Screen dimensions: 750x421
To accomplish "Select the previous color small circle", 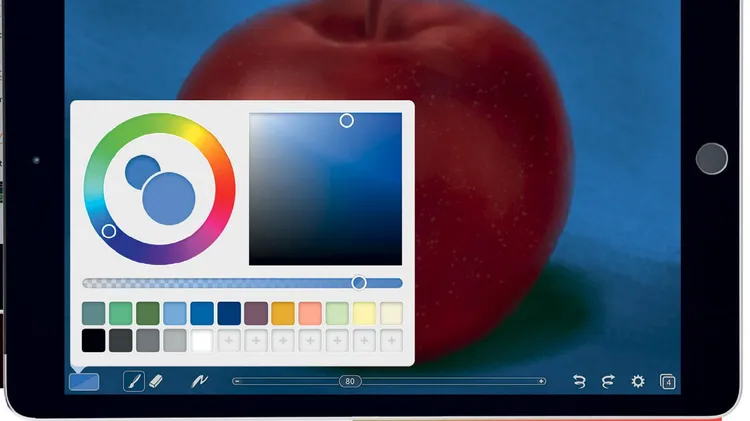I will (141, 171).
